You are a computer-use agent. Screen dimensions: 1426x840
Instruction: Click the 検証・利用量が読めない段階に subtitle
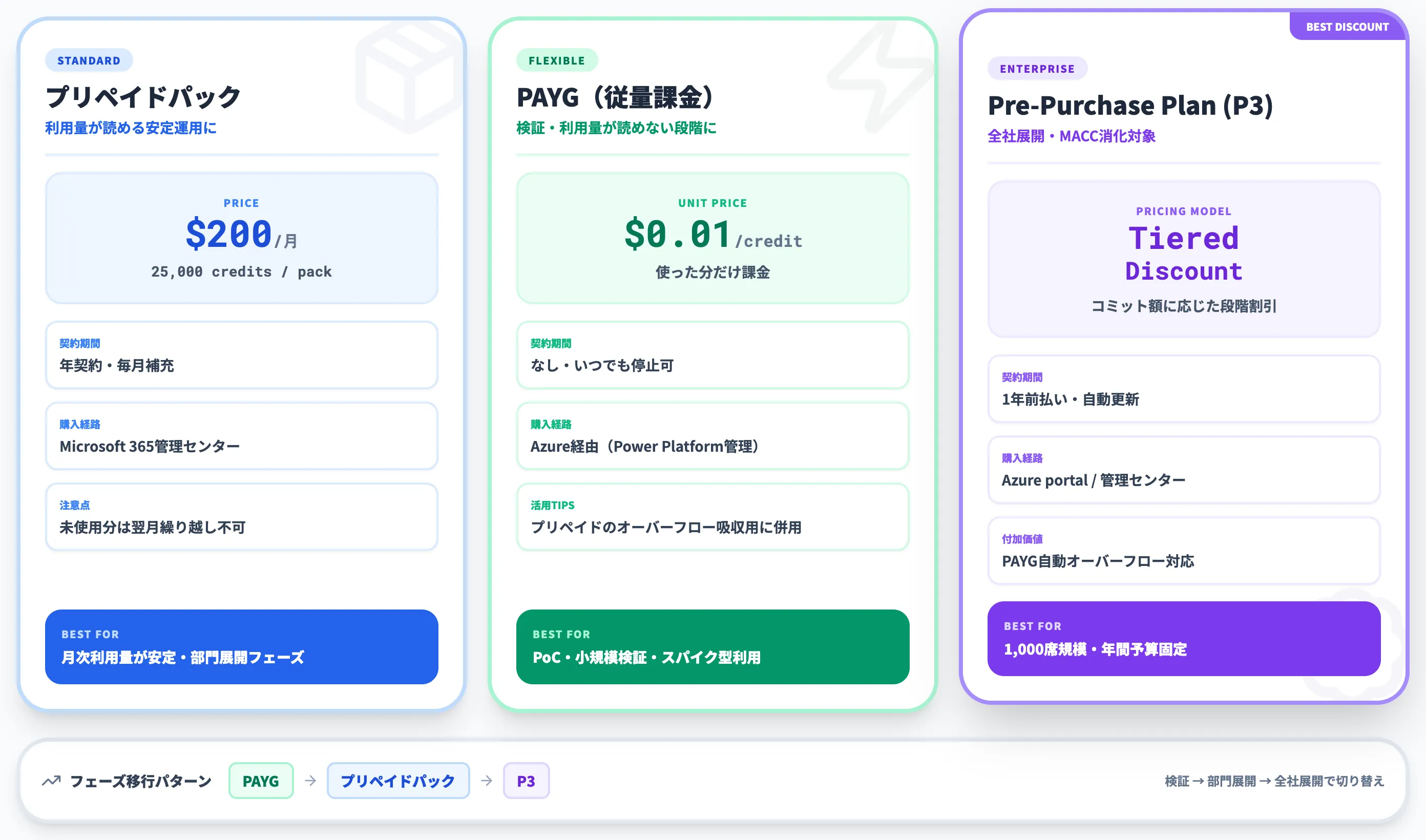[616, 128]
